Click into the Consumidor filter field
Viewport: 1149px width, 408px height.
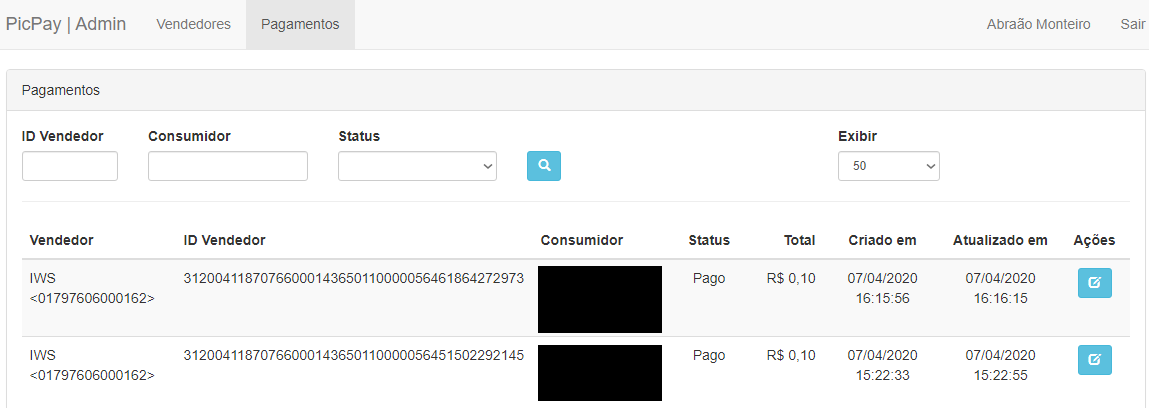(227, 166)
